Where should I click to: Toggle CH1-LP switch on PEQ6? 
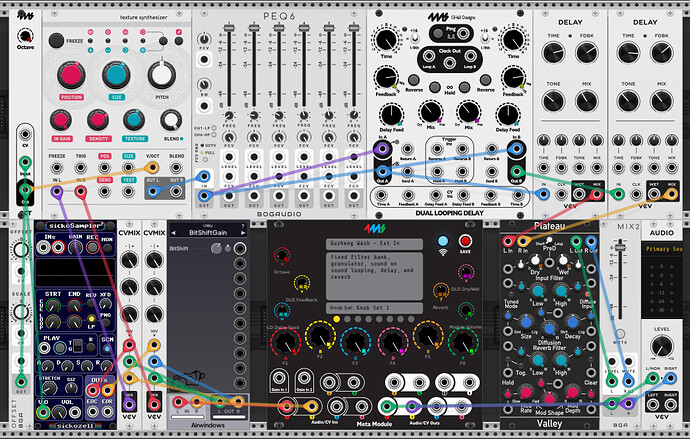point(214,128)
